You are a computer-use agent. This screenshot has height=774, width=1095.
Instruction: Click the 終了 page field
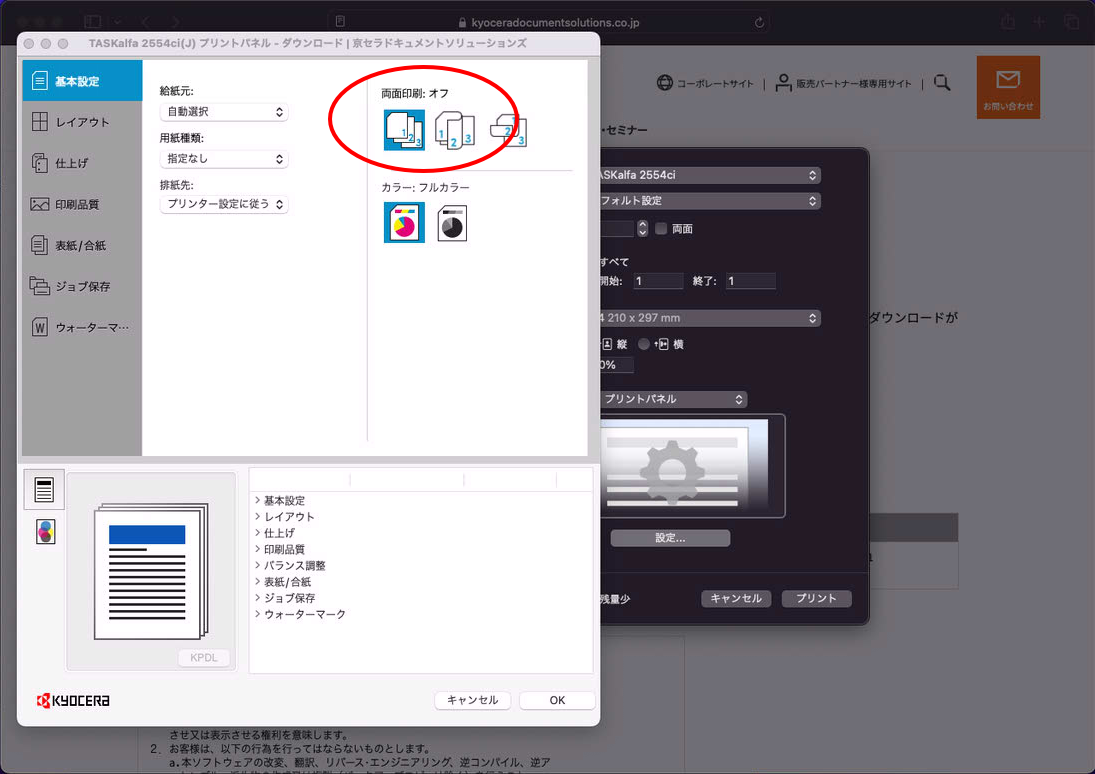751,281
